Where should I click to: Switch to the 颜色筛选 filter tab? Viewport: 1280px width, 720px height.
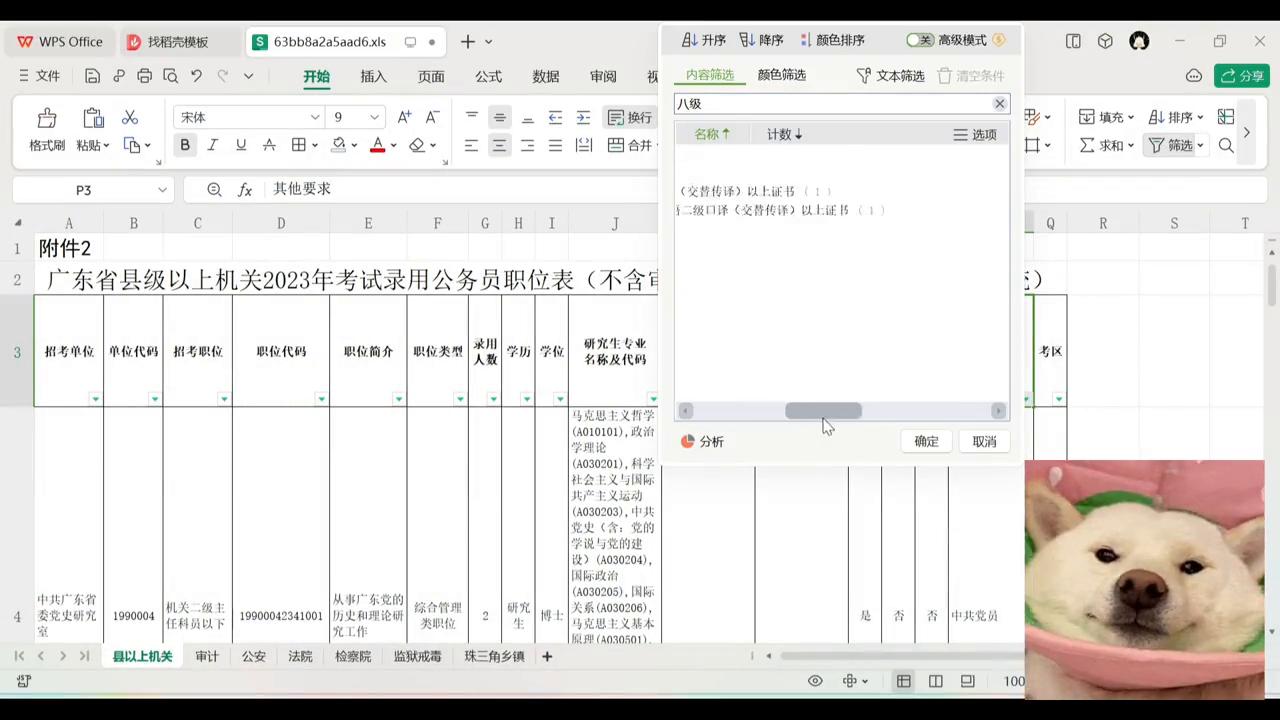(781, 74)
